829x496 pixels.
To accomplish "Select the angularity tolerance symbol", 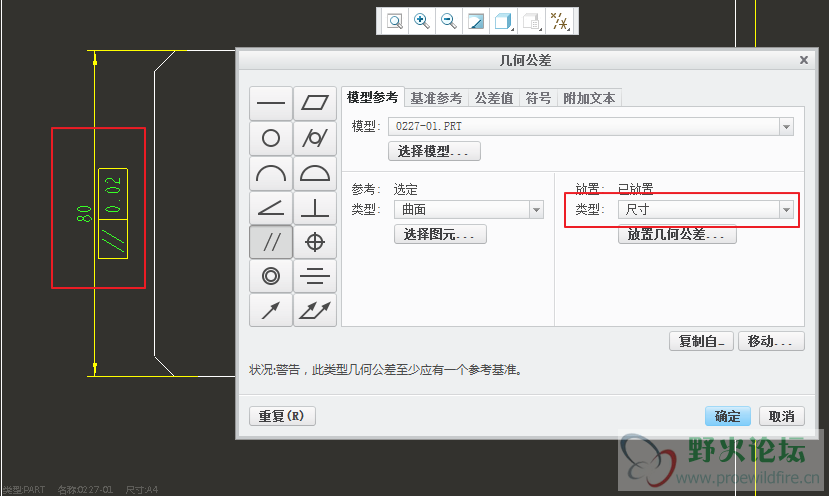I will tap(271, 208).
